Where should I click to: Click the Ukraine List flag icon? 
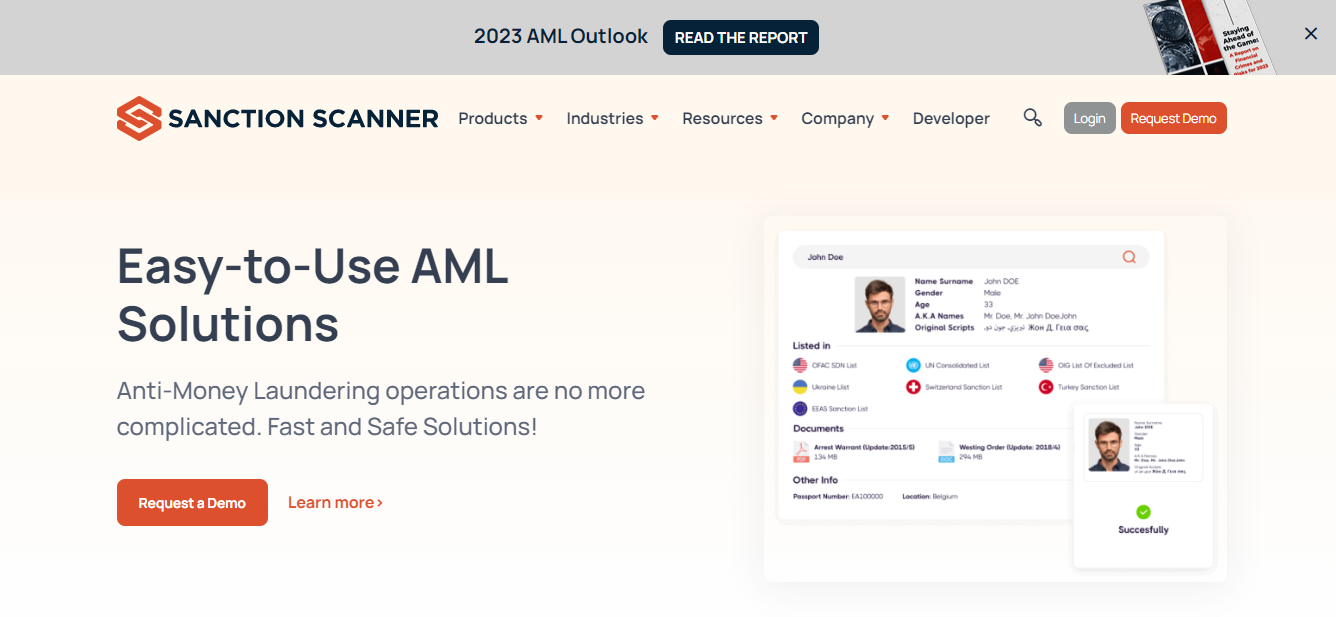800,387
